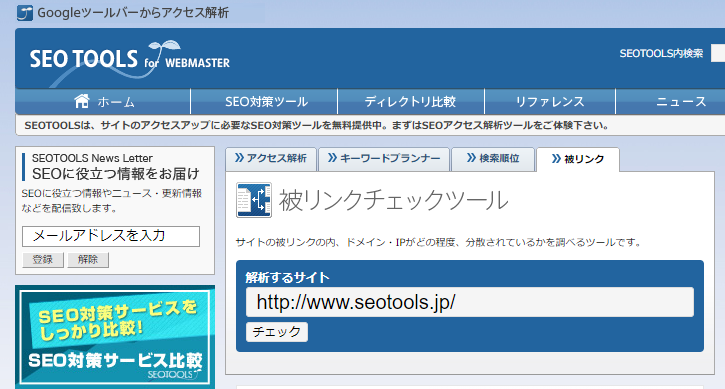Click the チェック button
This screenshot has height=389, width=725.
[277, 332]
